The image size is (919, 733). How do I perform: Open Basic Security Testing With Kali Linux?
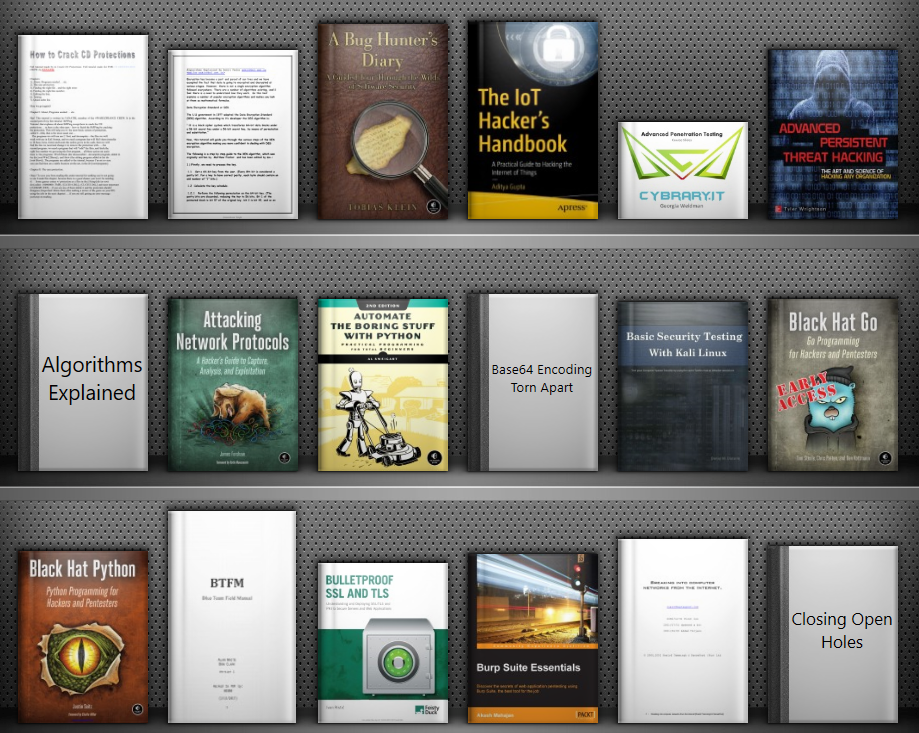point(683,386)
